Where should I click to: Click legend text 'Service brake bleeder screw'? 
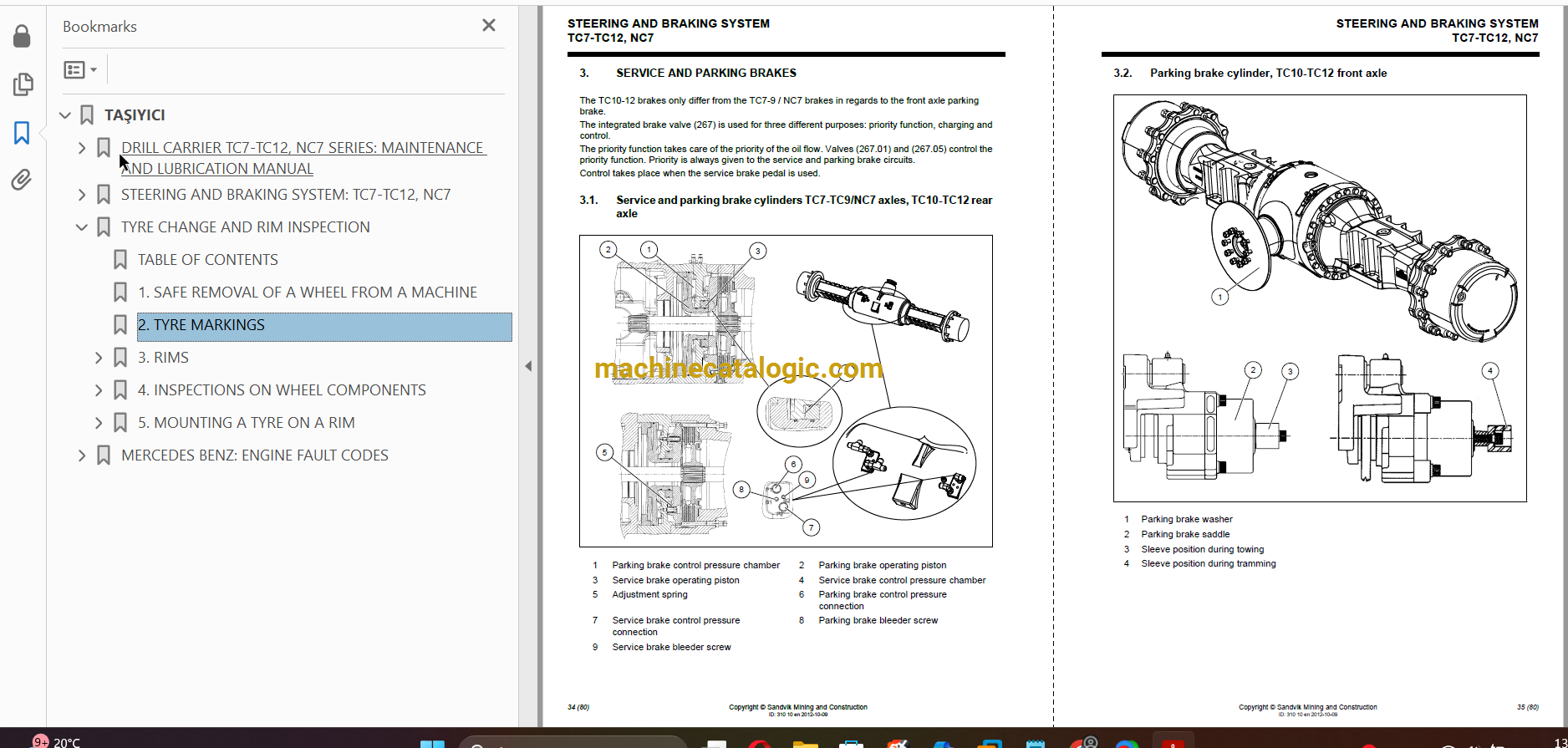click(x=671, y=647)
